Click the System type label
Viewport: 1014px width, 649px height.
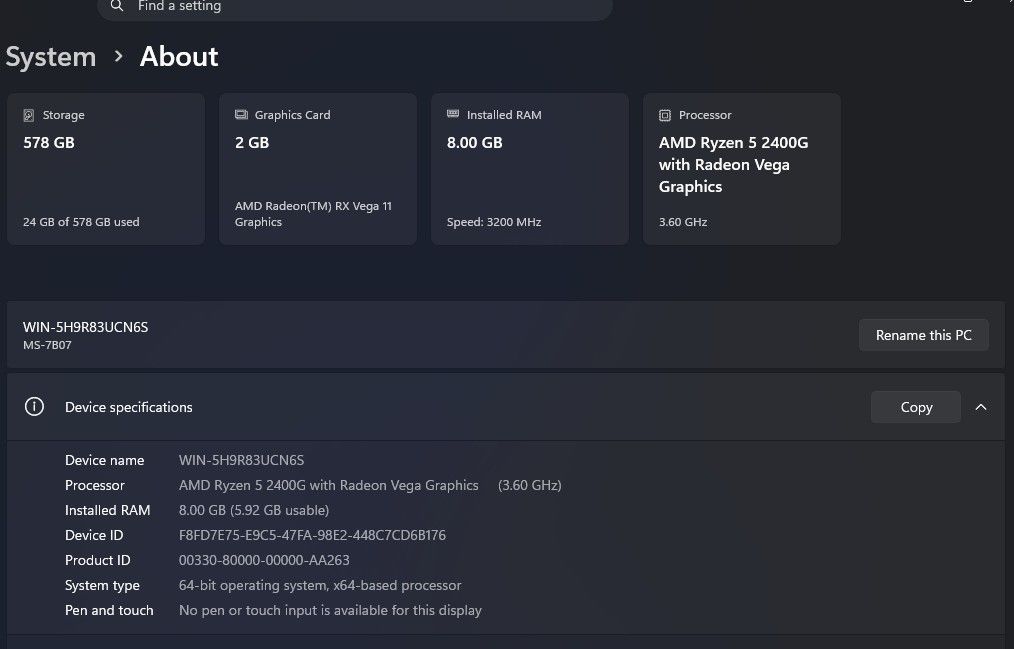coord(102,586)
